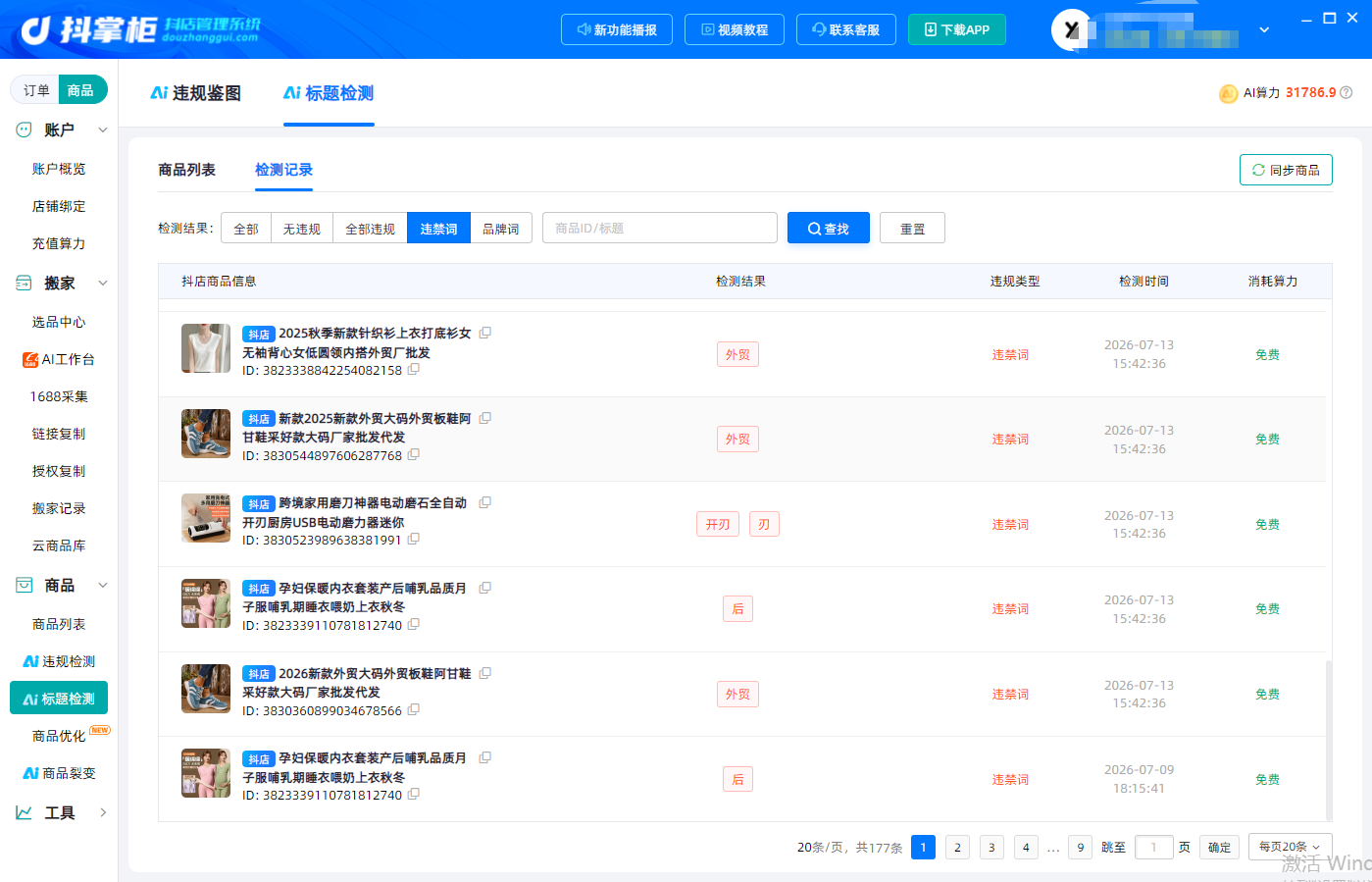1372x882 pixels.
Task: Click the 工具 chart icon
Action: click(24, 812)
